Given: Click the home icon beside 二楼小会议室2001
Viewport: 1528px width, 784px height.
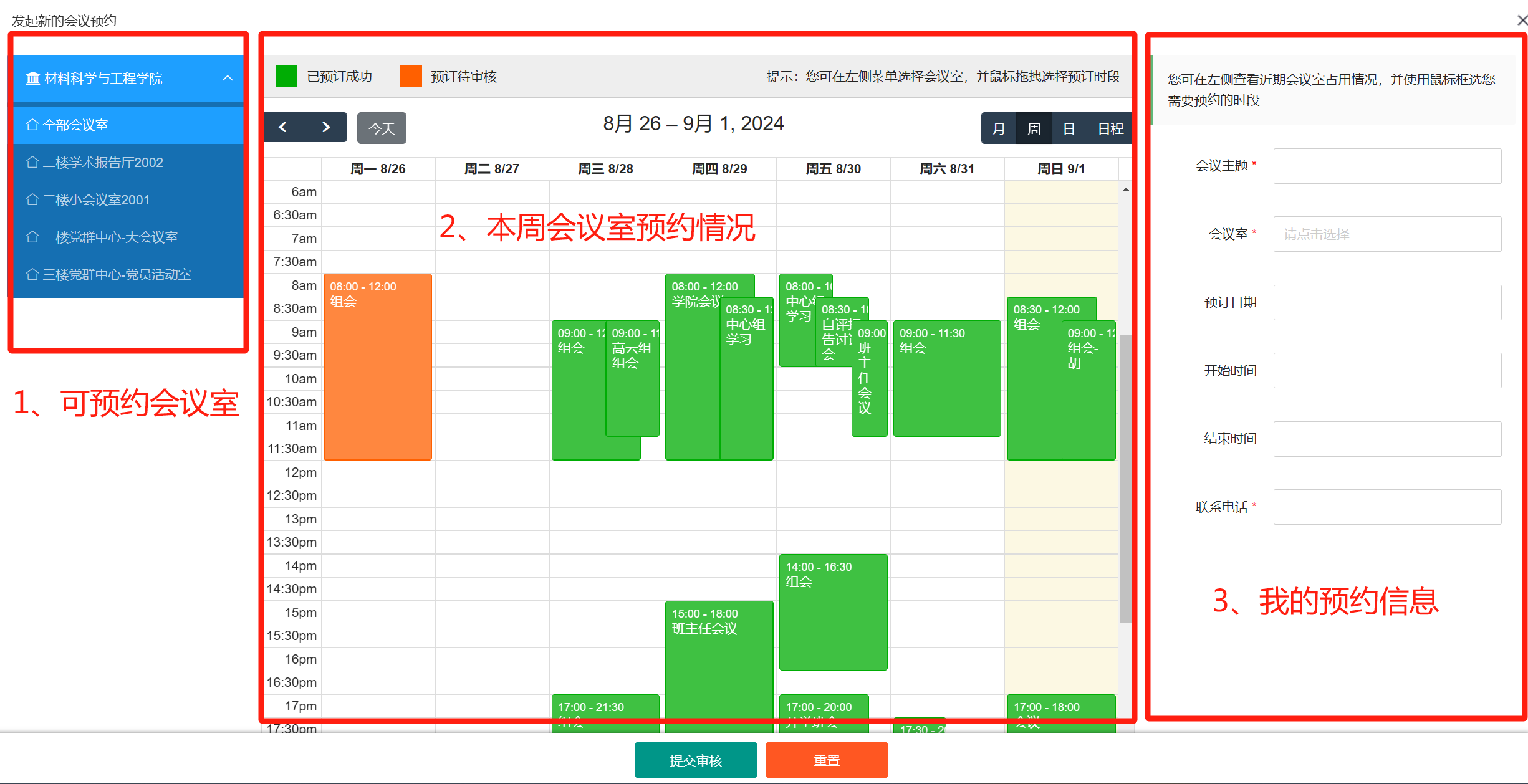Looking at the screenshot, I should click(x=32, y=199).
